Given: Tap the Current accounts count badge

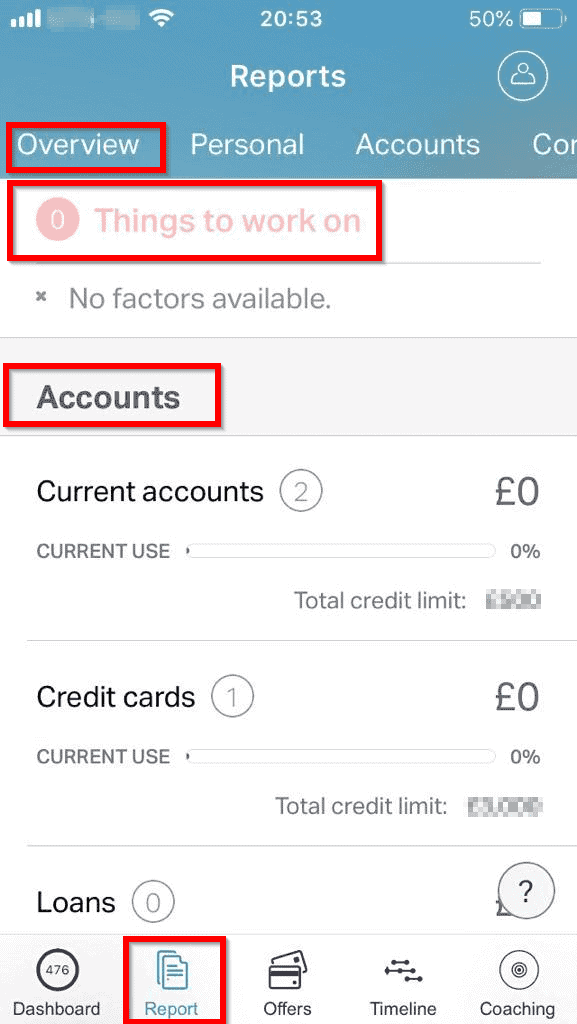Looking at the screenshot, I should (x=301, y=491).
